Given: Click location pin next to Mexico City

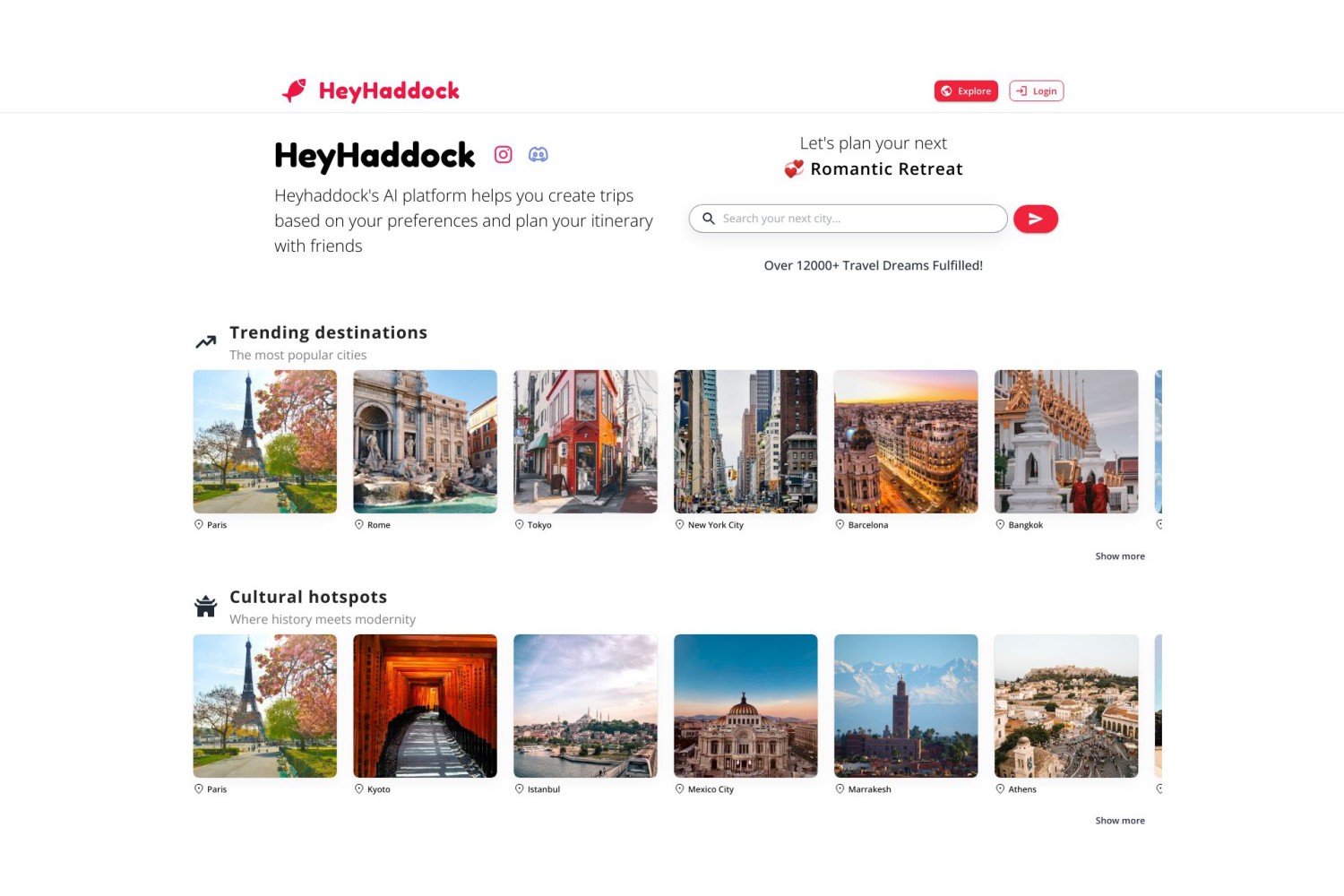Looking at the screenshot, I should 680,789.
